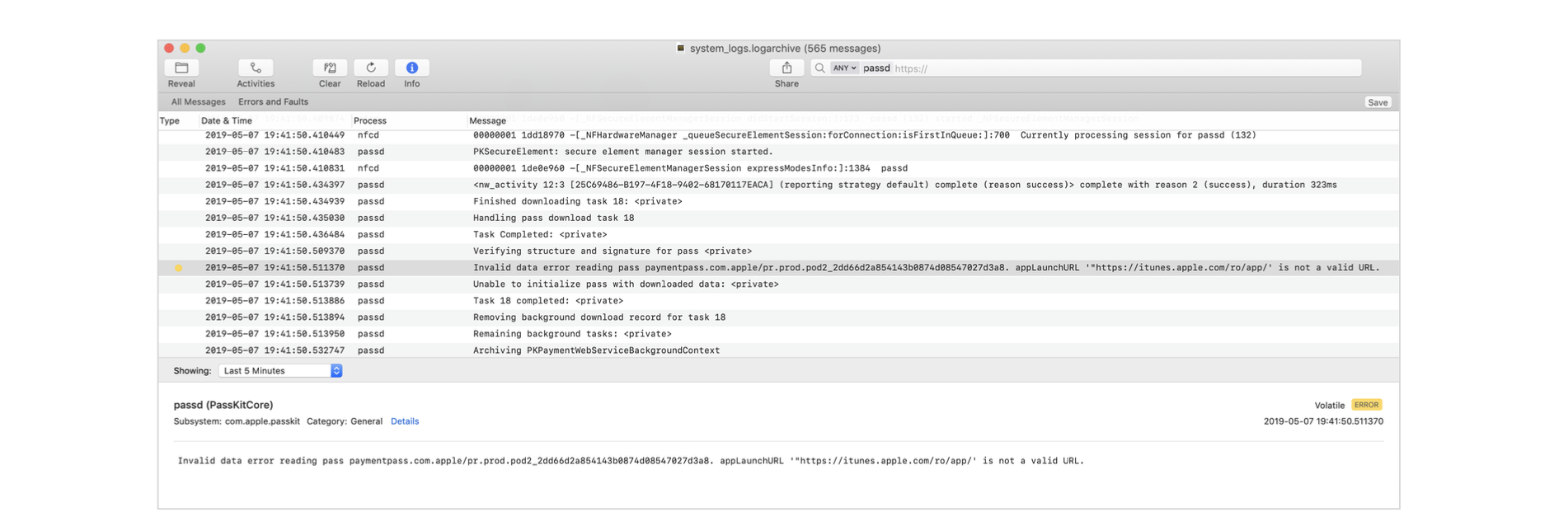Sort by the Date & Time column header

click(227, 120)
